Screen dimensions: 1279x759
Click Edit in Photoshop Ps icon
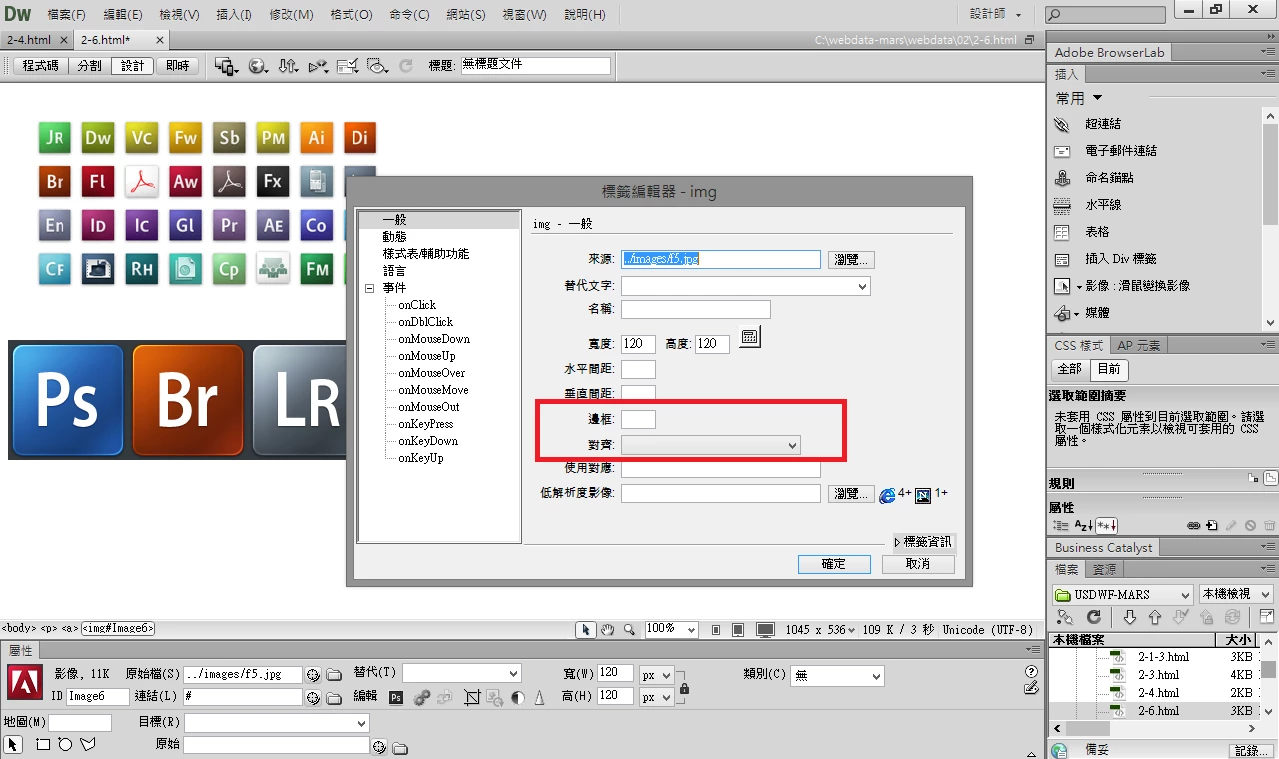396,697
